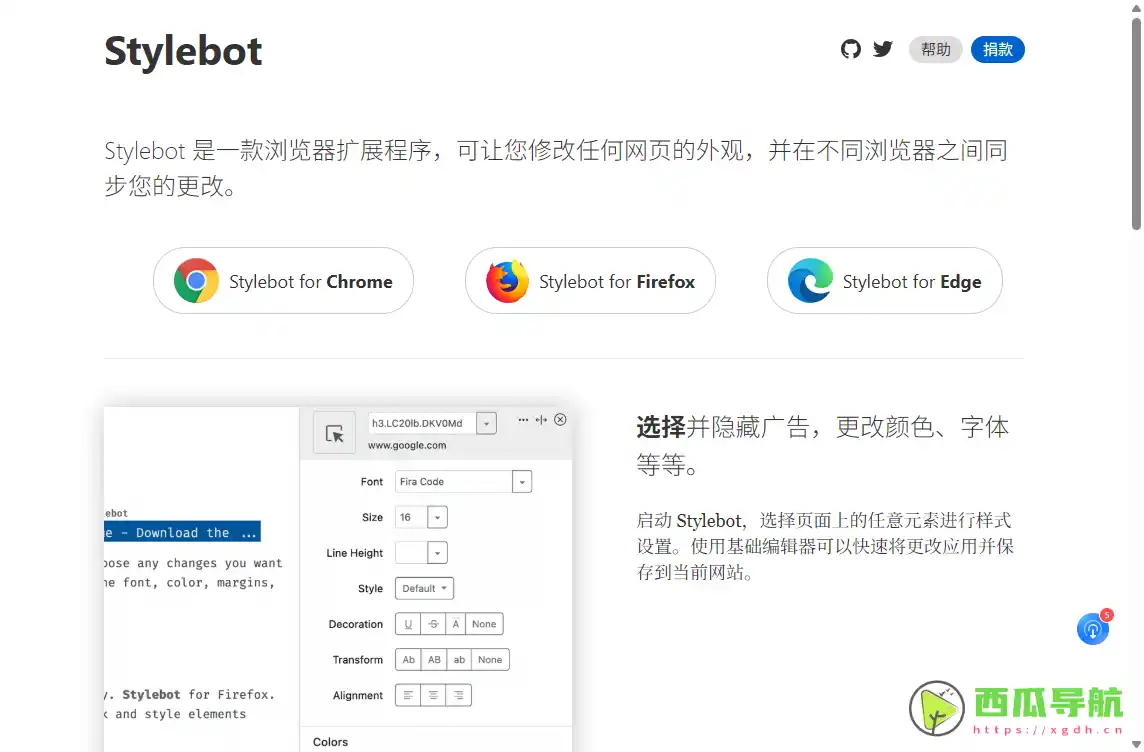The height and width of the screenshot is (752, 1144).
Task: Open the GitHub icon link
Action: (x=851, y=49)
